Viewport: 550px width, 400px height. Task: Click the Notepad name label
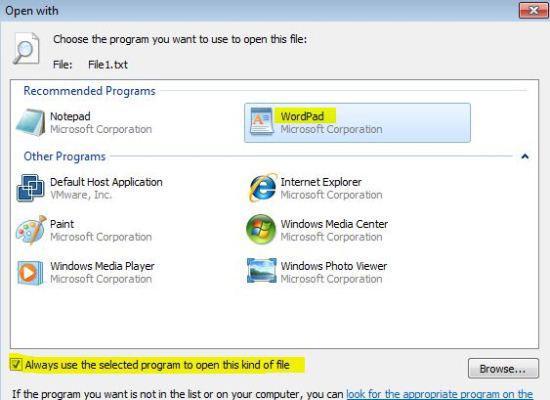(70, 116)
